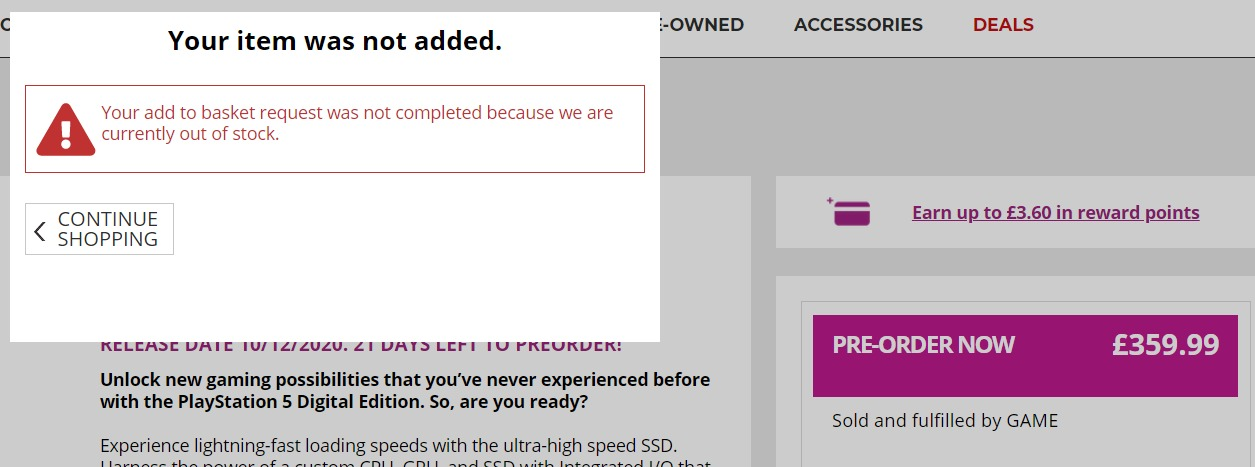Open the Deals menu item

(1003, 25)
